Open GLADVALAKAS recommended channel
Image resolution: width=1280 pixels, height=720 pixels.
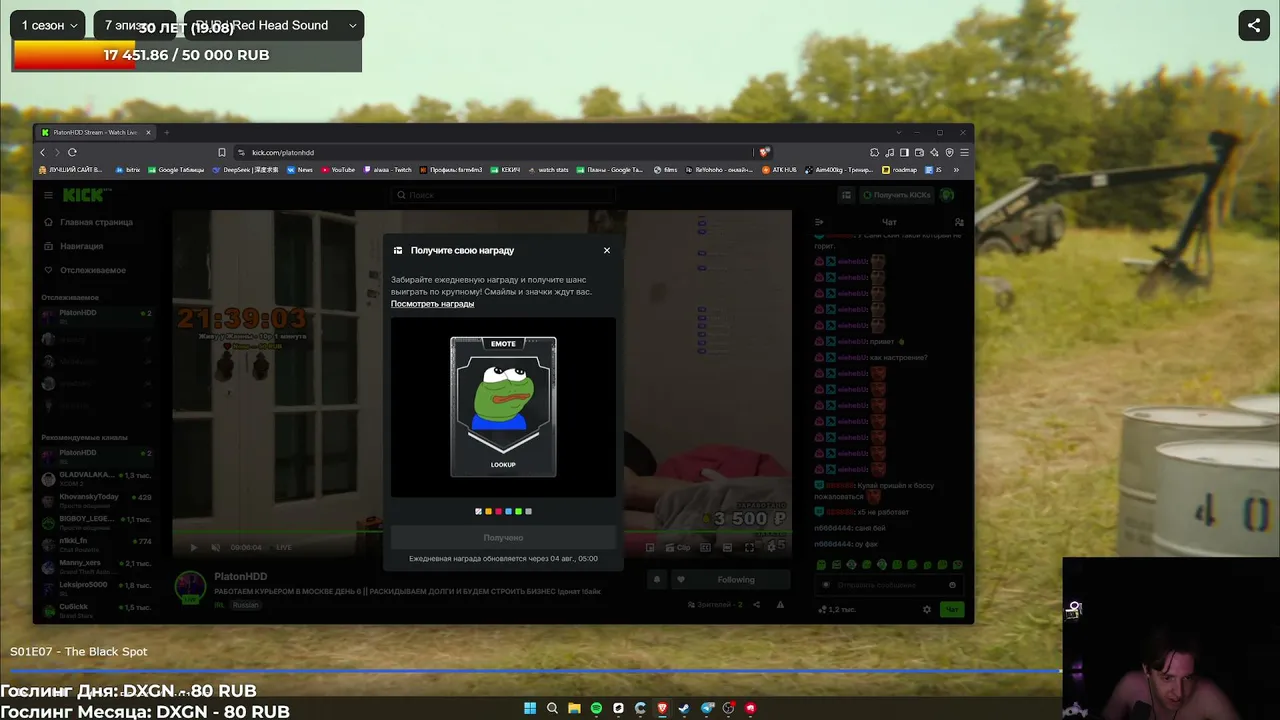pyautogui.click(x=96, y=478)
